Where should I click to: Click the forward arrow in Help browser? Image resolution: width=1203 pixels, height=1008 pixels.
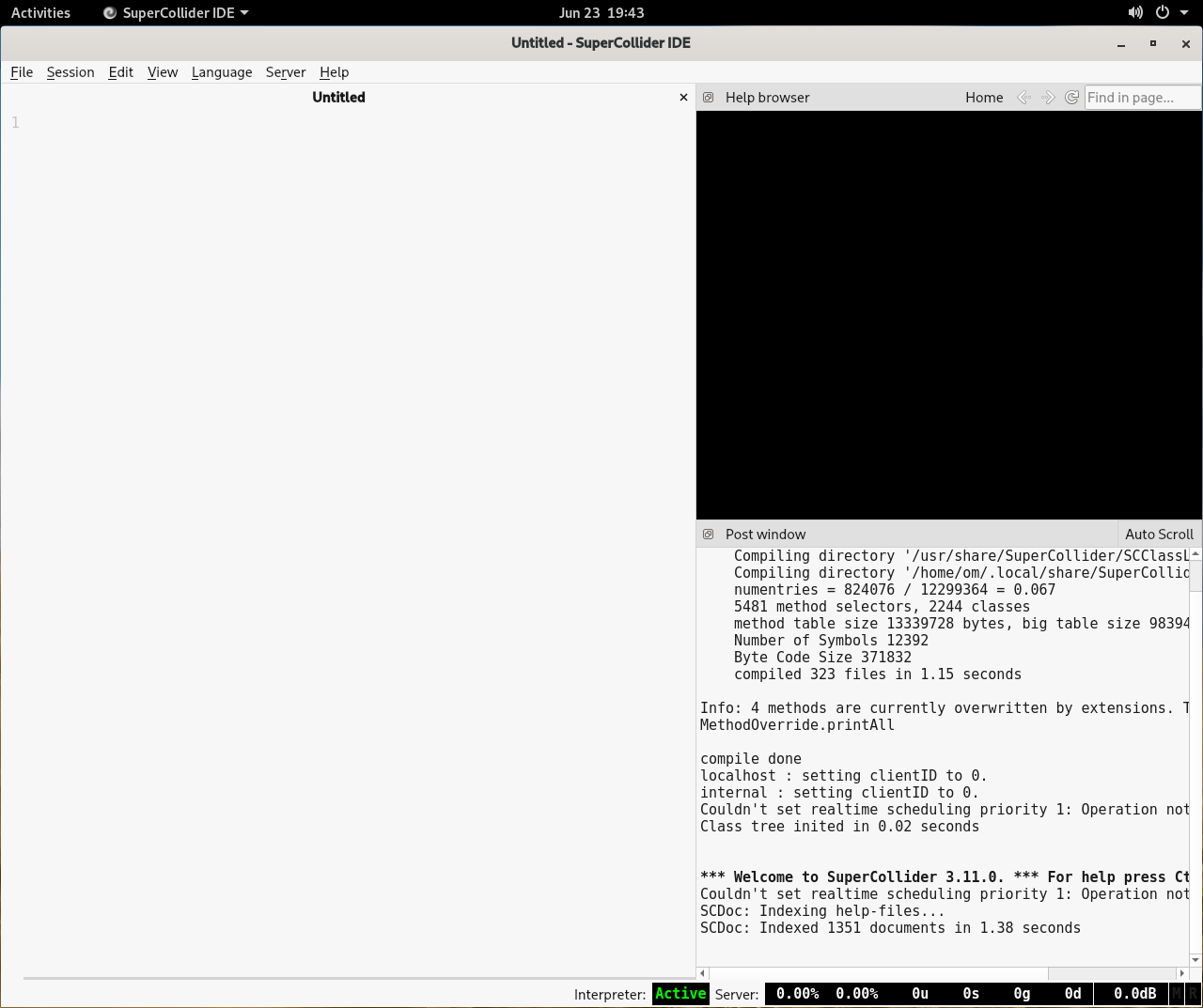(x=1048, y=97)
